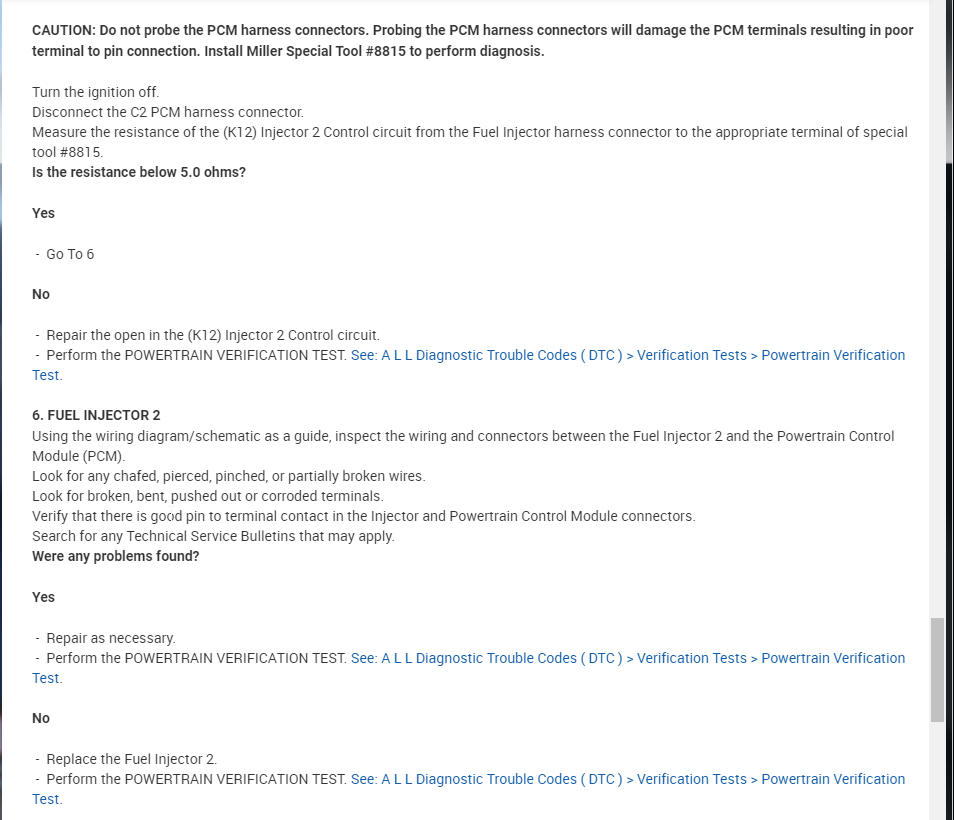954x820 pixels.
Task: Click the 'Go To 6' step text
Action: pos(70,254)
